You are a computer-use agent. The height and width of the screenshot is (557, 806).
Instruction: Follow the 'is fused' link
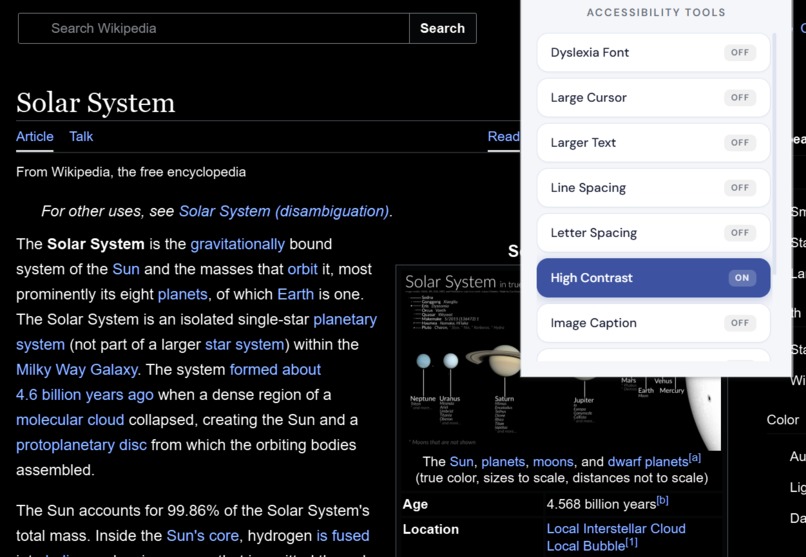[x=343, y=536]
